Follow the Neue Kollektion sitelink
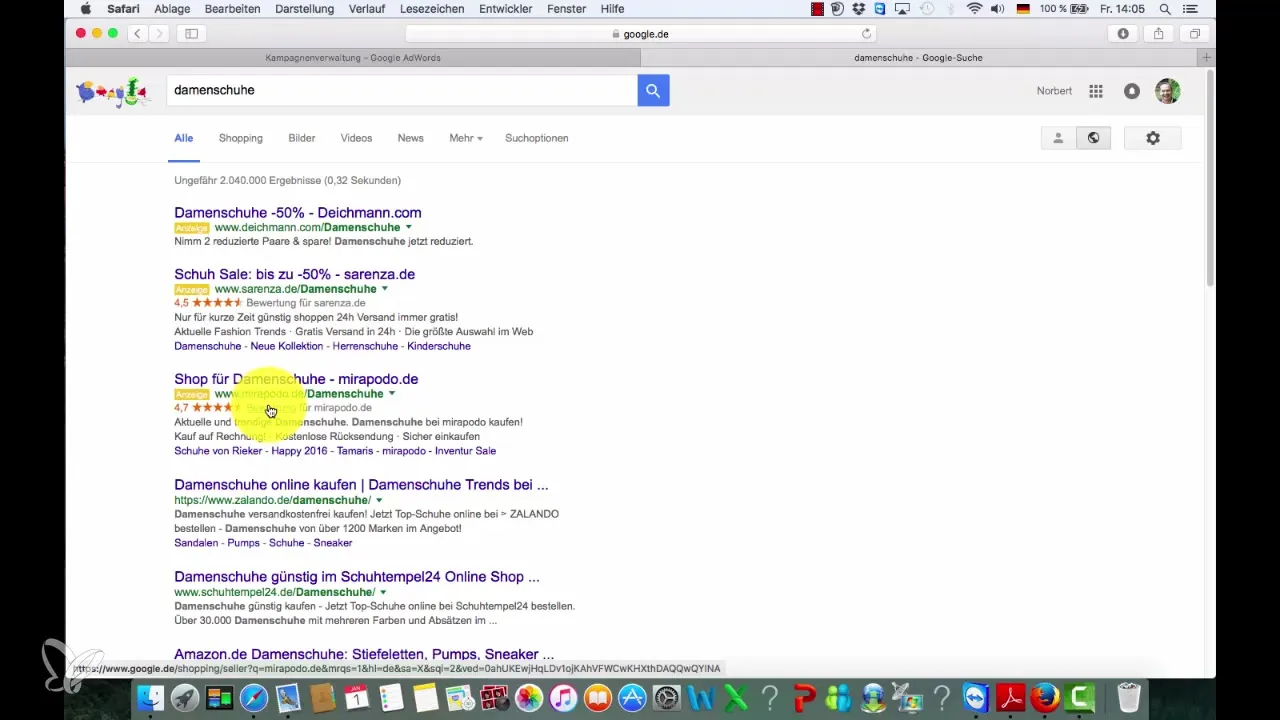This screenshot has width=1280, height=720. [287, 346]
